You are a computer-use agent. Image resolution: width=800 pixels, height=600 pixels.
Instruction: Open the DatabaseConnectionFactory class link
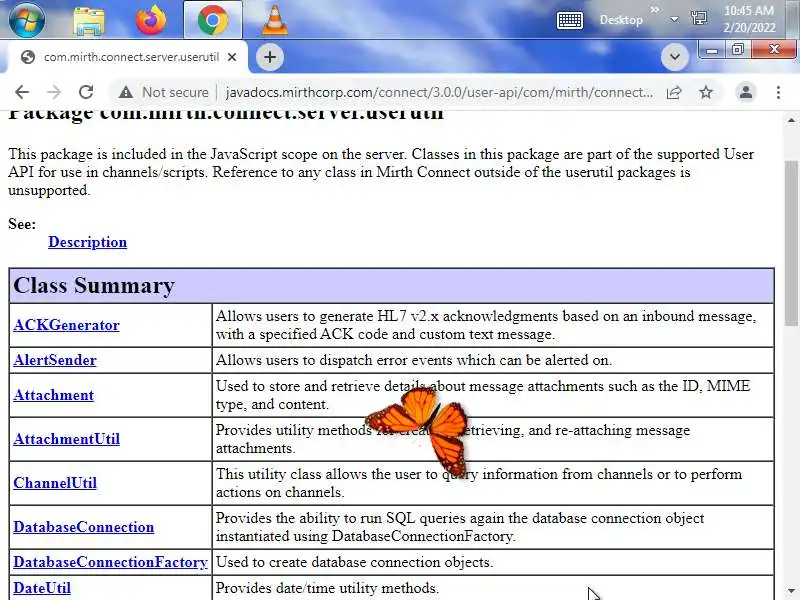click(x=110, y=562)
